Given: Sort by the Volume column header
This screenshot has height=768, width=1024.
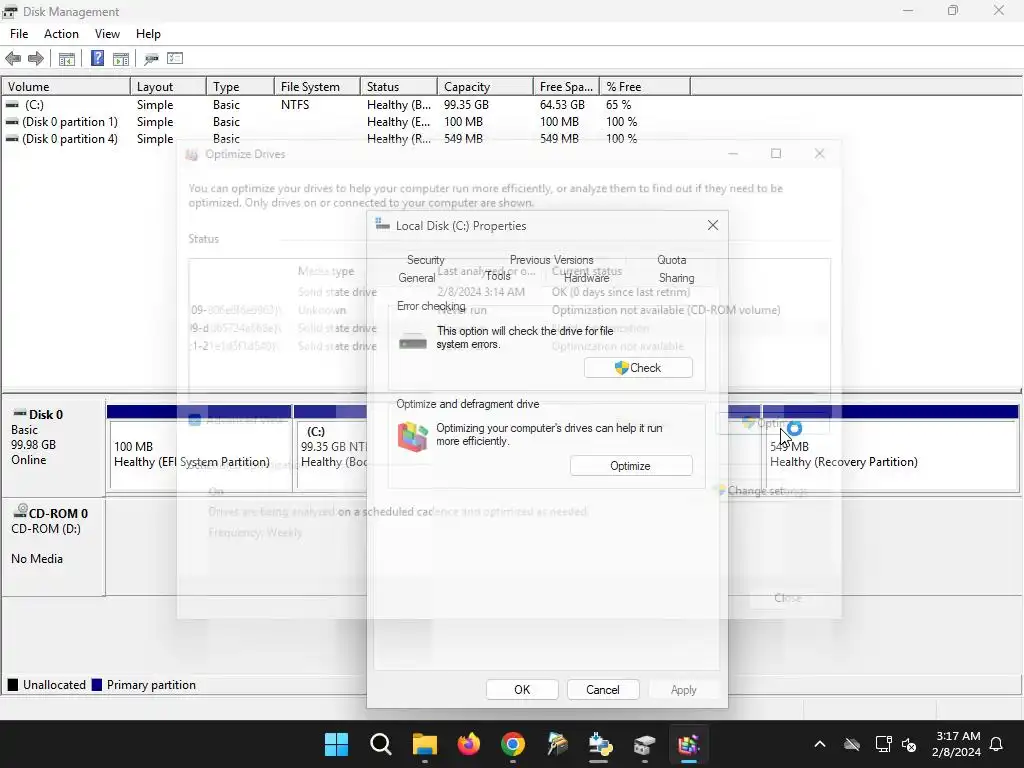Looking at the screenshot, I should [x=66, y=86].
